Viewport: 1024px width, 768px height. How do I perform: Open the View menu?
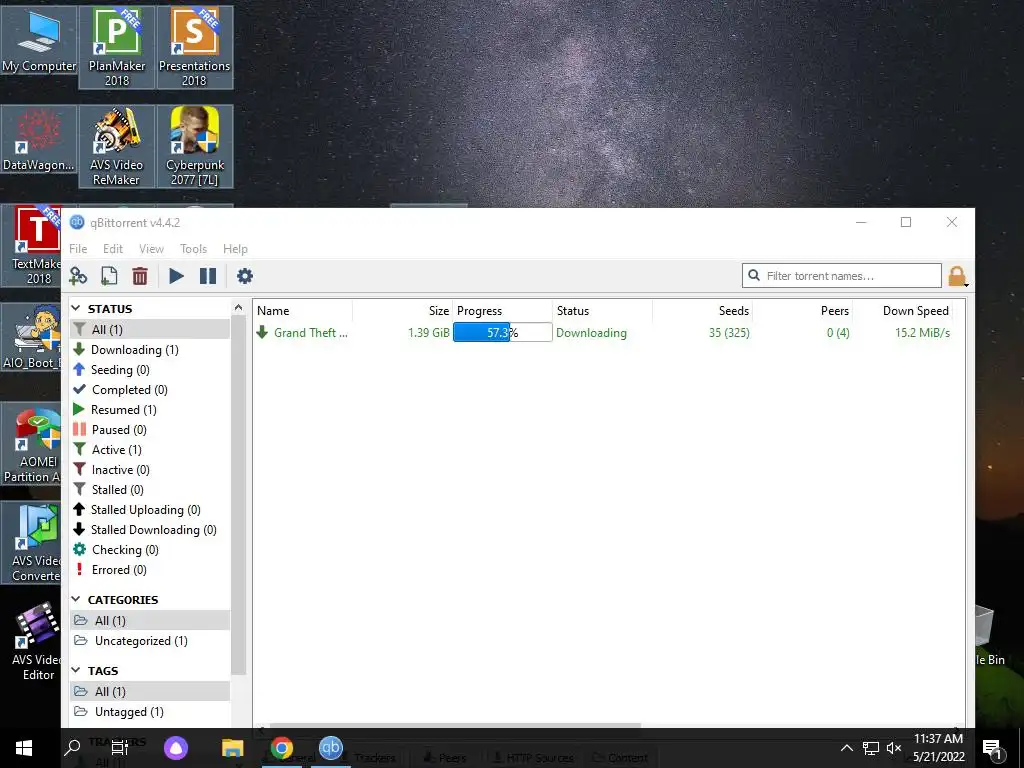point(151,249)
